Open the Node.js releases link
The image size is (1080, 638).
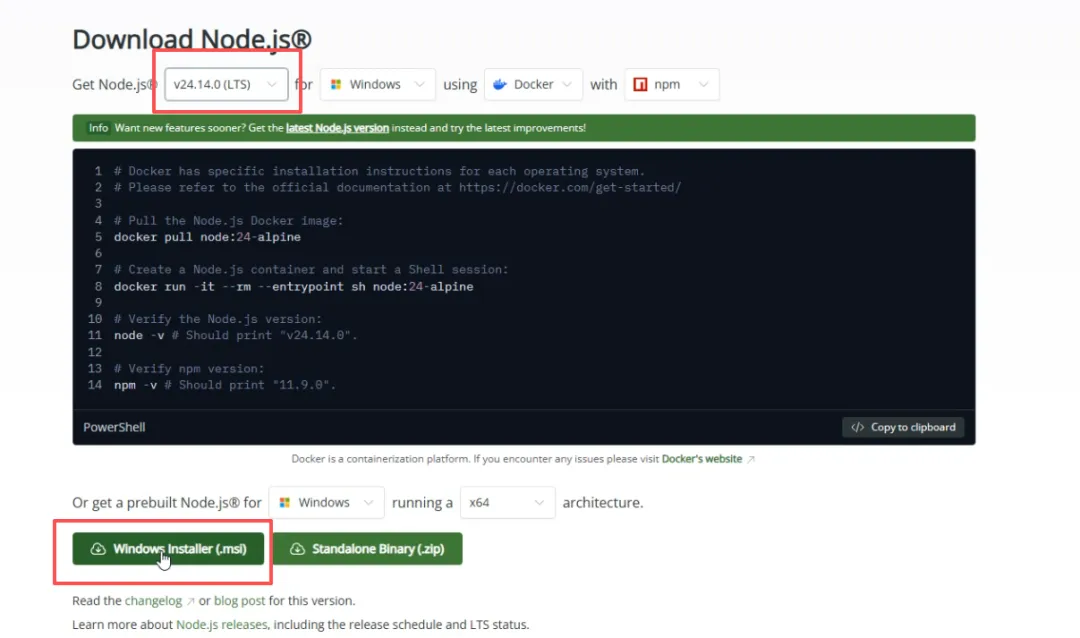(x=222, y=625)
